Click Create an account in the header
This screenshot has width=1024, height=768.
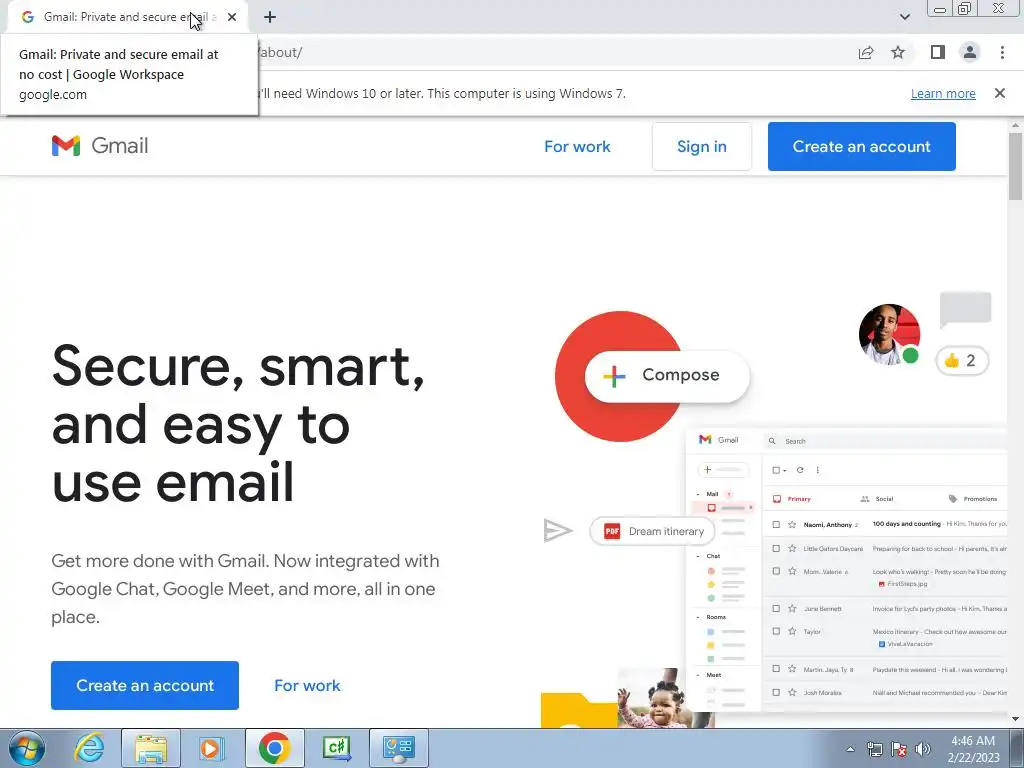coord(861,146)
